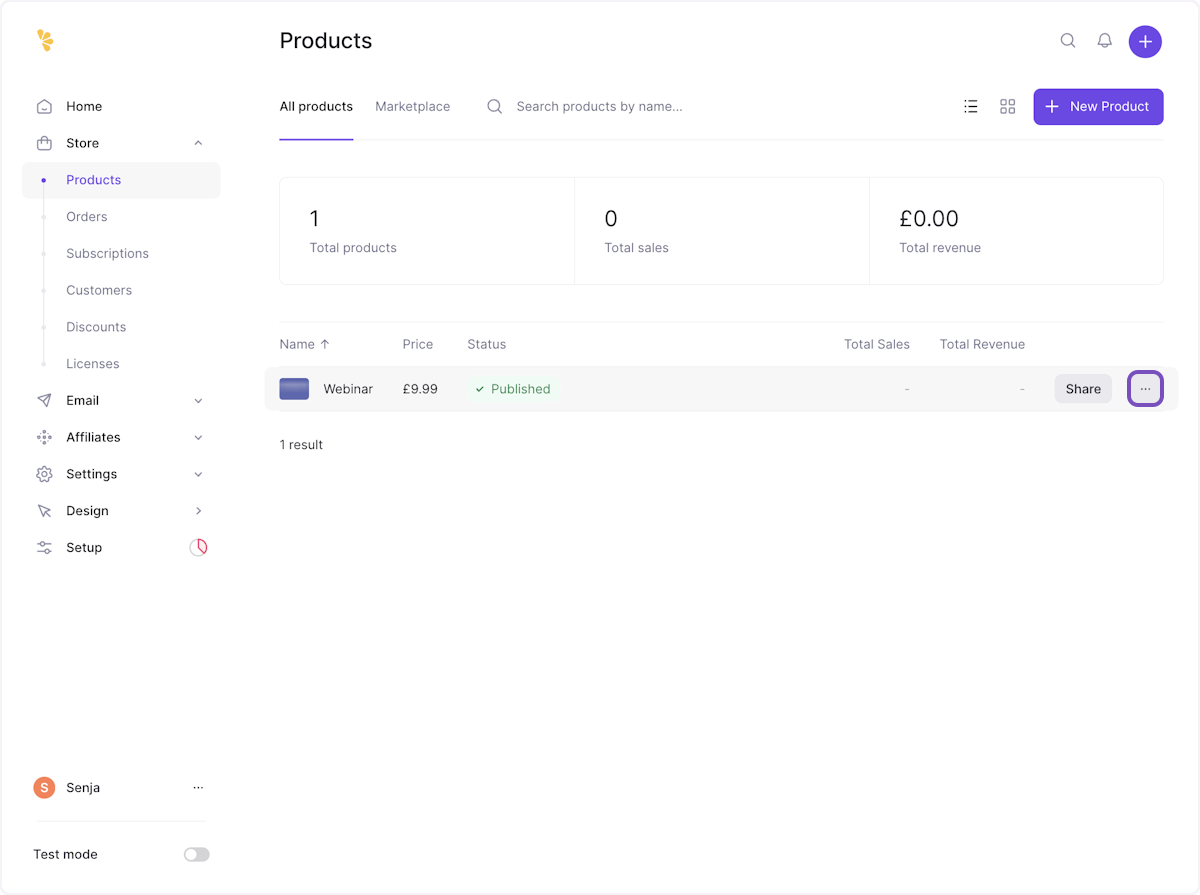Switch to grid view icon
The height and width of the screenshot is (895, 1200).
[x=1007, y=106]
